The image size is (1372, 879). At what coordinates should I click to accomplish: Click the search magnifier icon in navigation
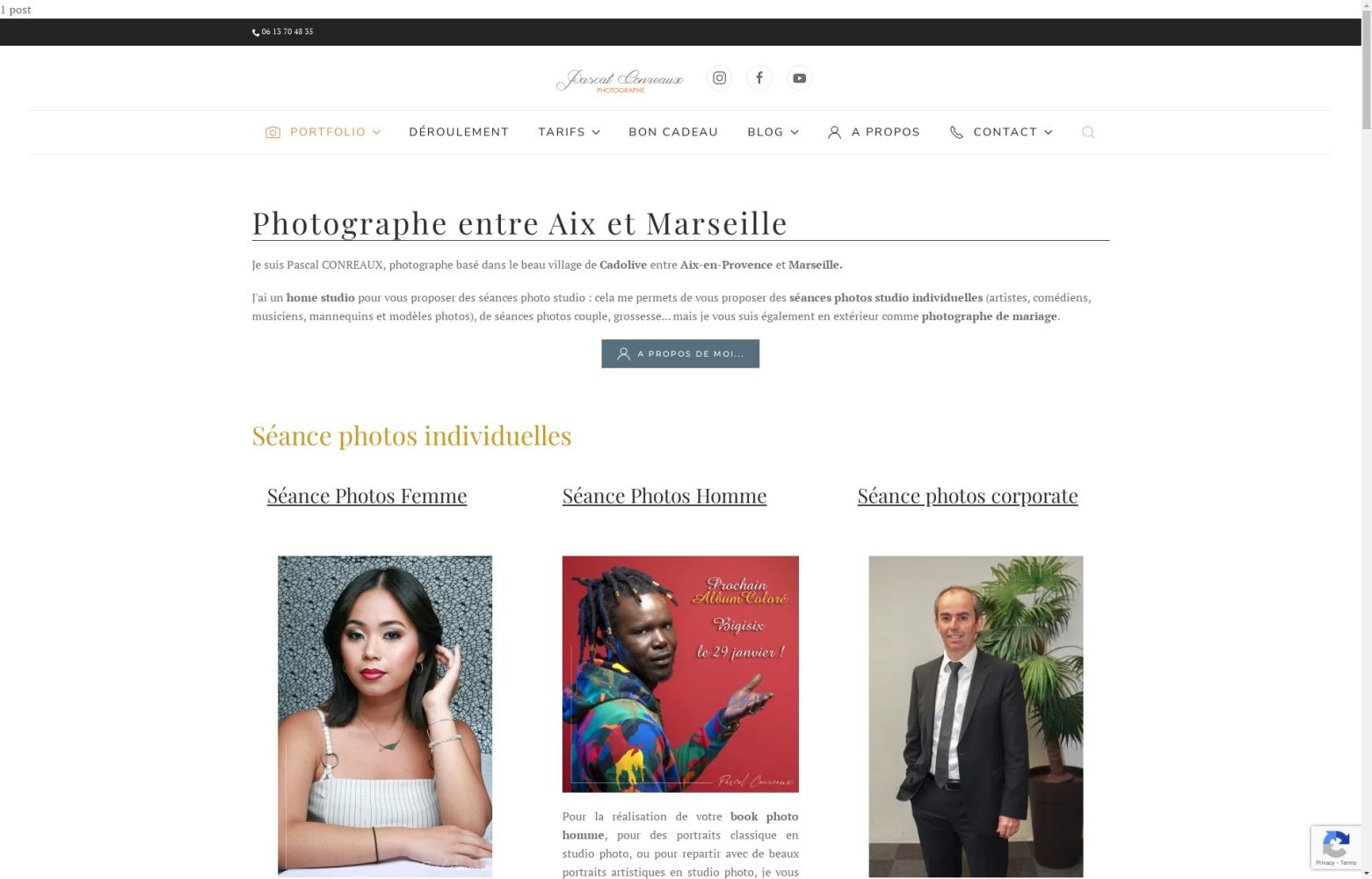coord(1088,132)
